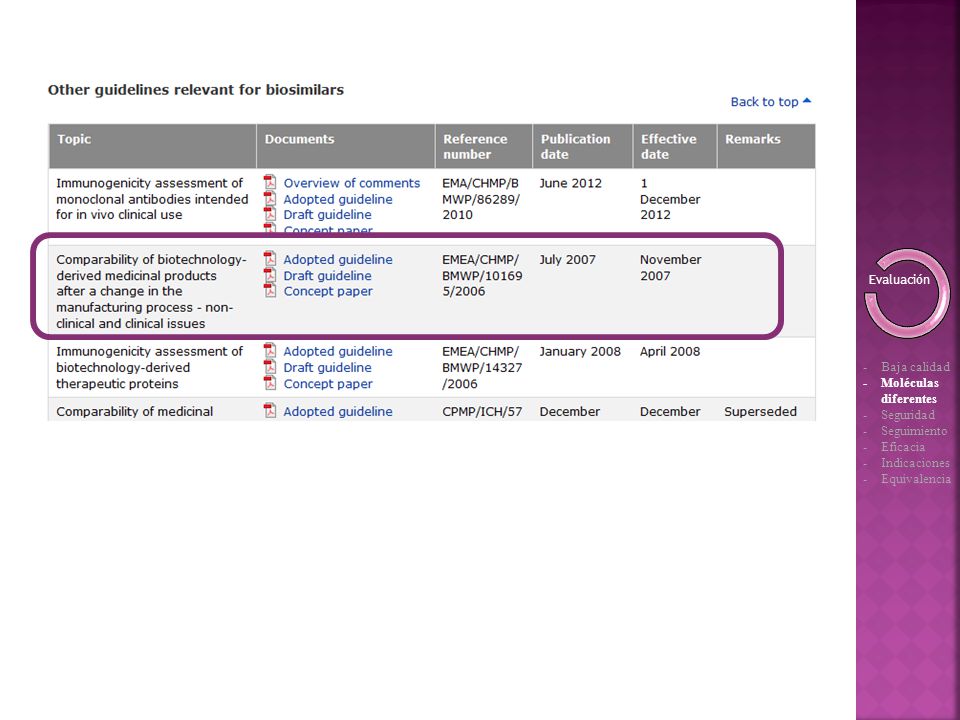Screen dimensions: 960x720
Task: Select Moléculas diferentes in the side outline
Action: pos(910,391)
